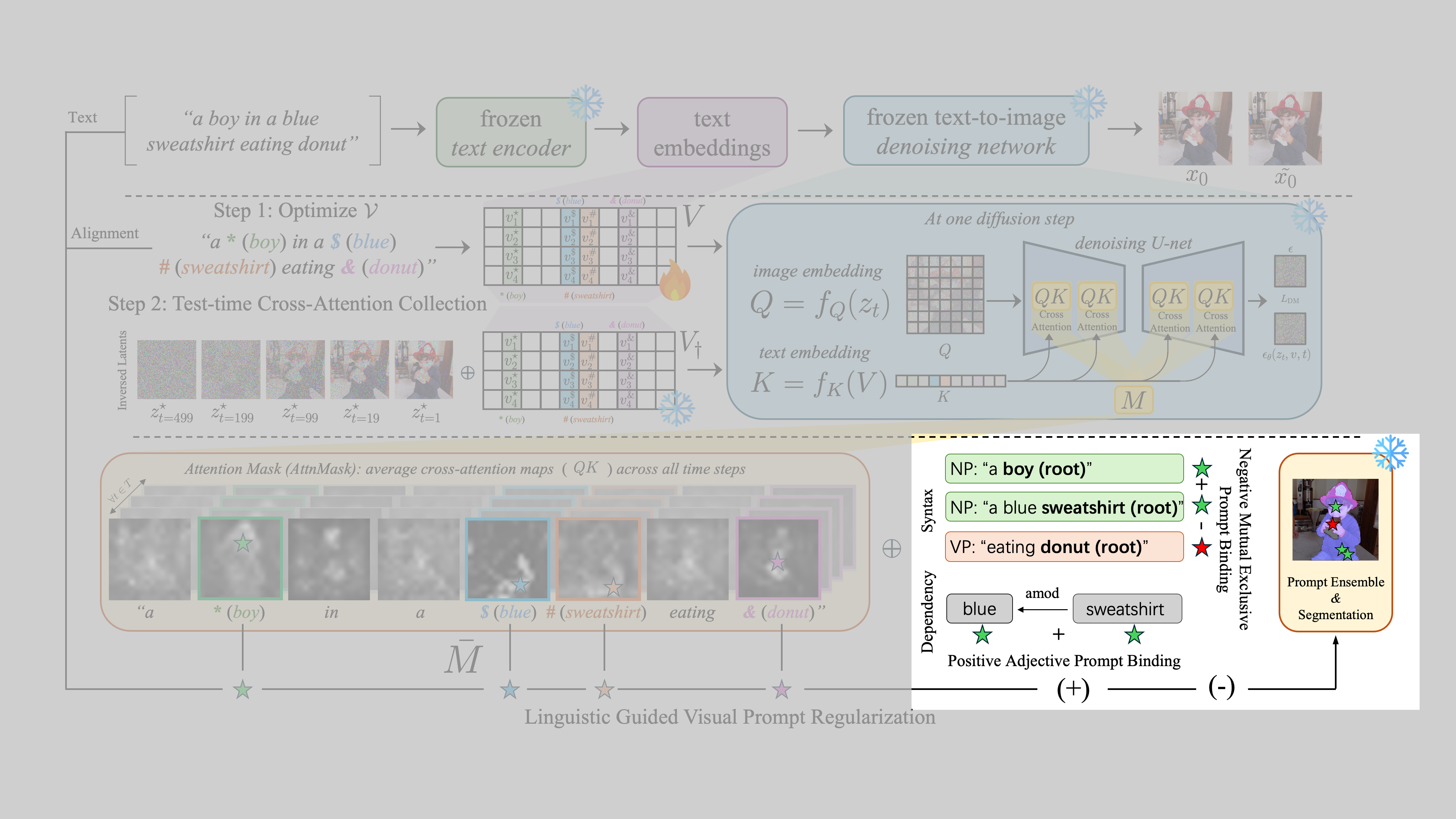
Task: Click the fire icon next to matrix V
Action: click(x=674, y=281)
